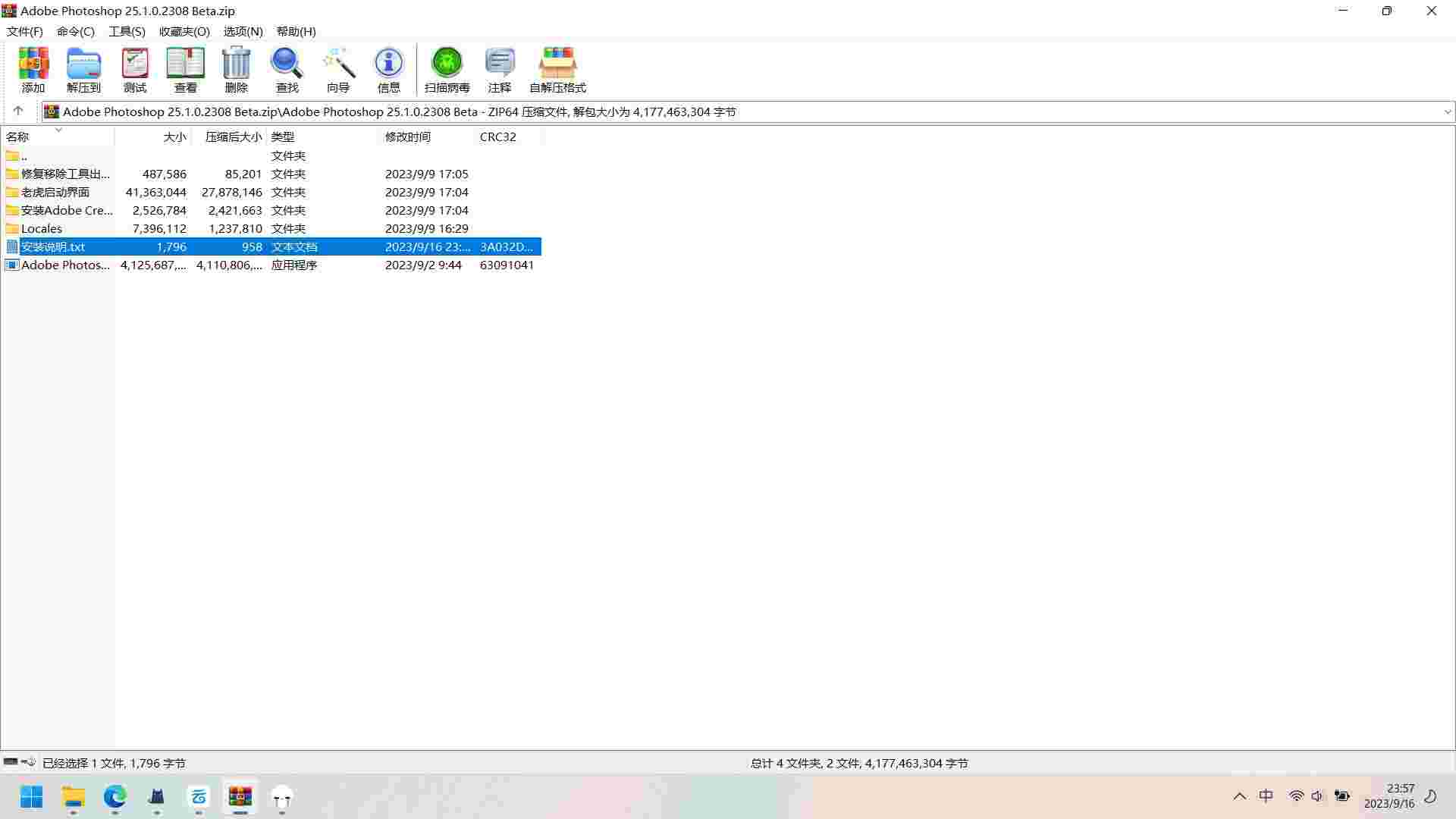
Task: Click modified time 2023/9/9 16:29
Action: click(427, 228)
